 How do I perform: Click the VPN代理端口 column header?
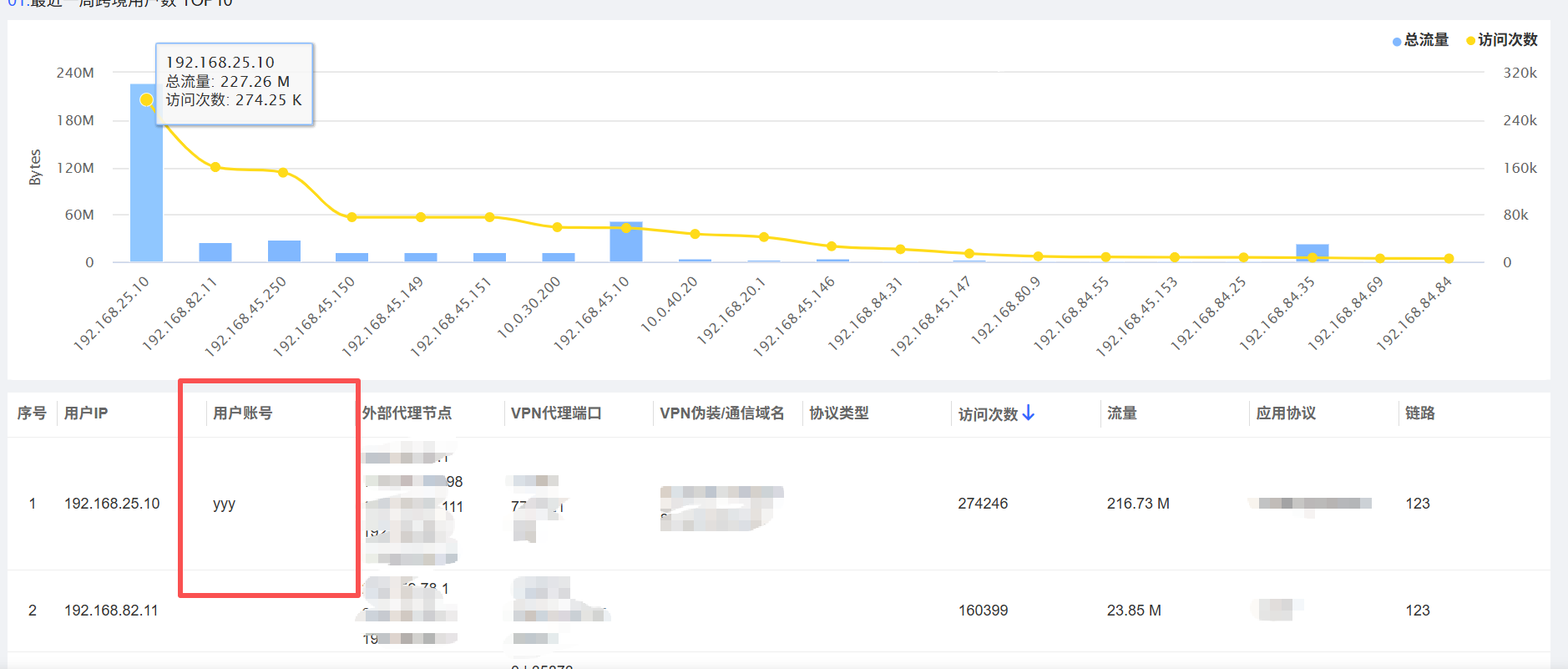pos(556,413)
